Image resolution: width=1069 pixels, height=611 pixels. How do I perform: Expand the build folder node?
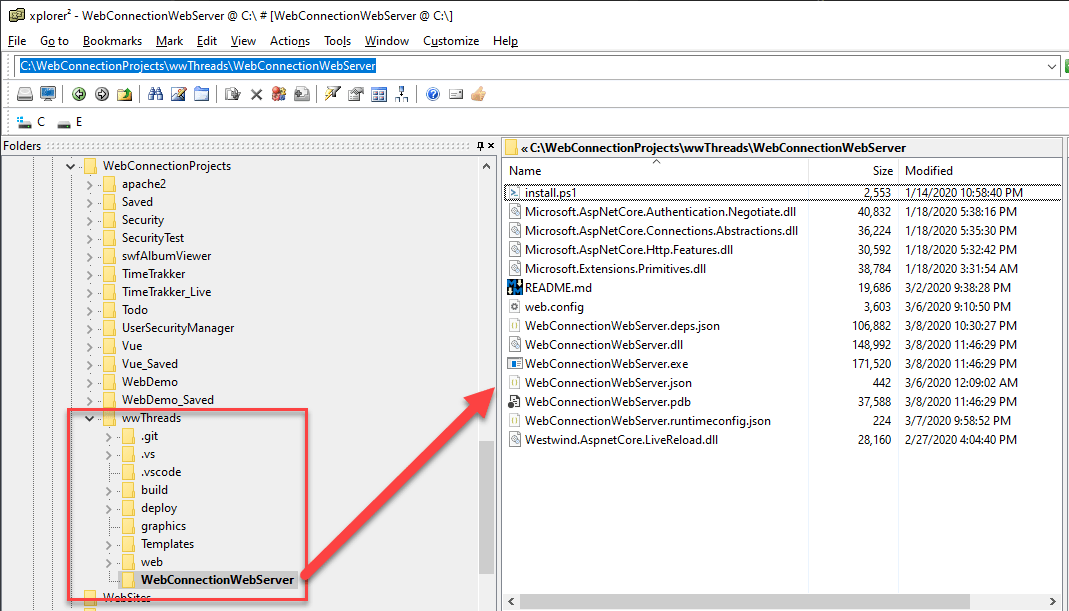[x=108, y=490]
